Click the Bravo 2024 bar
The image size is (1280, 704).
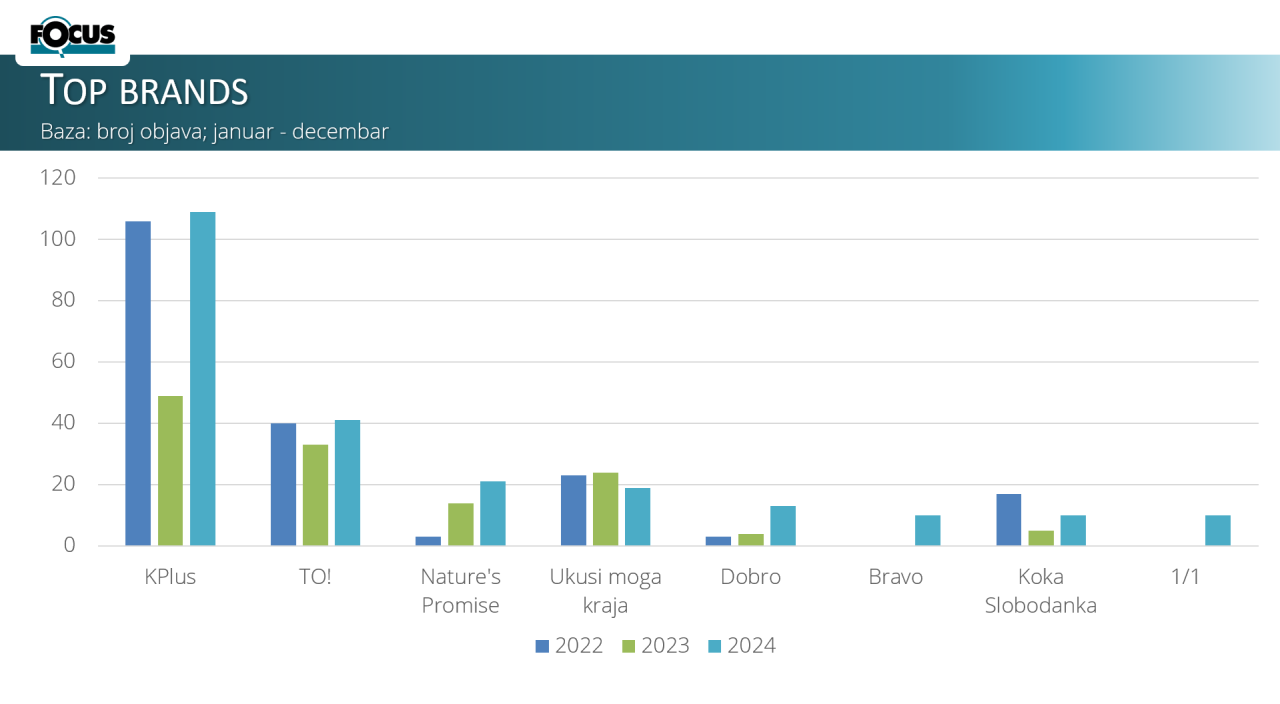pos(928,531)
